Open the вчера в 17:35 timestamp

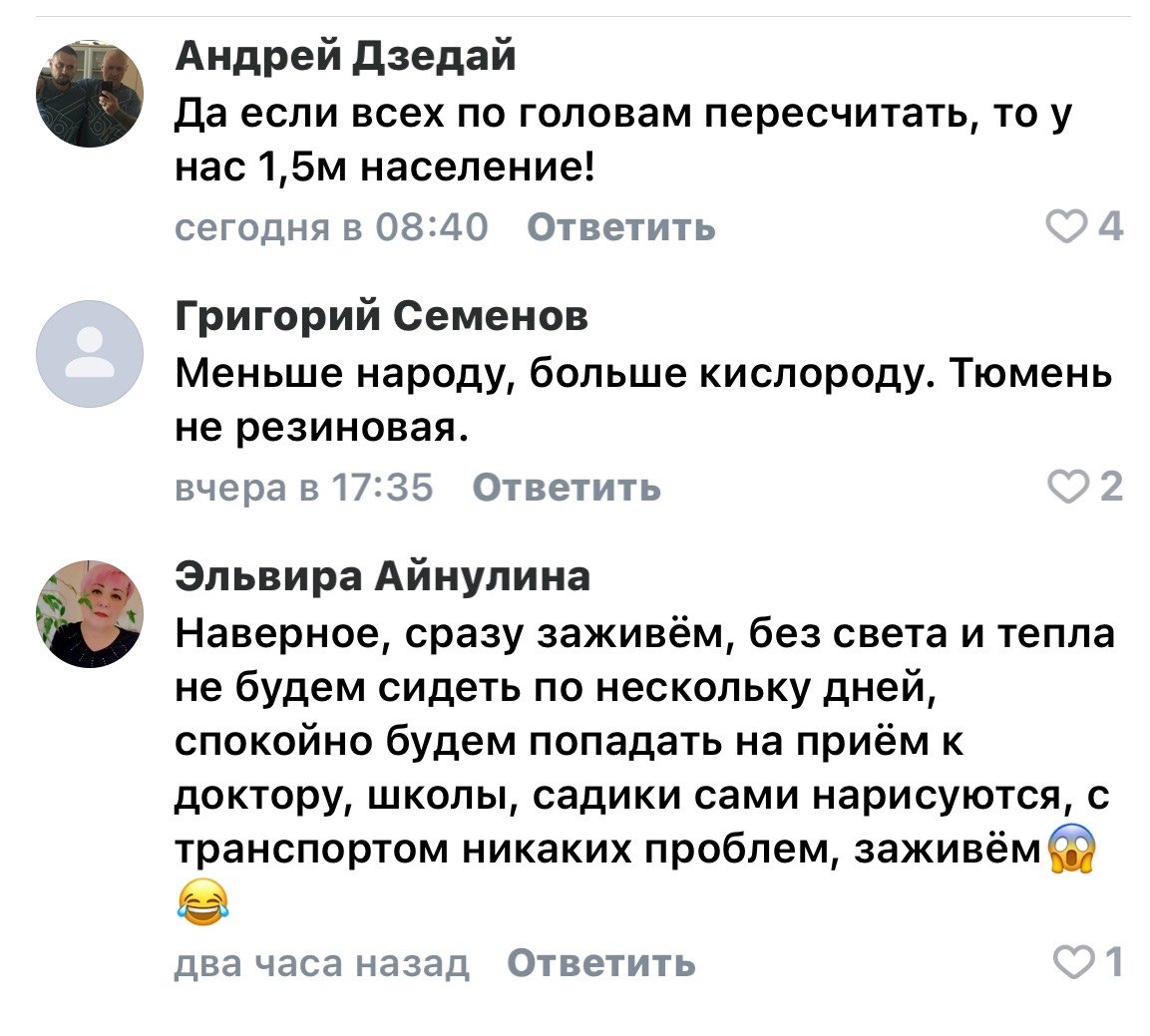[x=304, y=487]
